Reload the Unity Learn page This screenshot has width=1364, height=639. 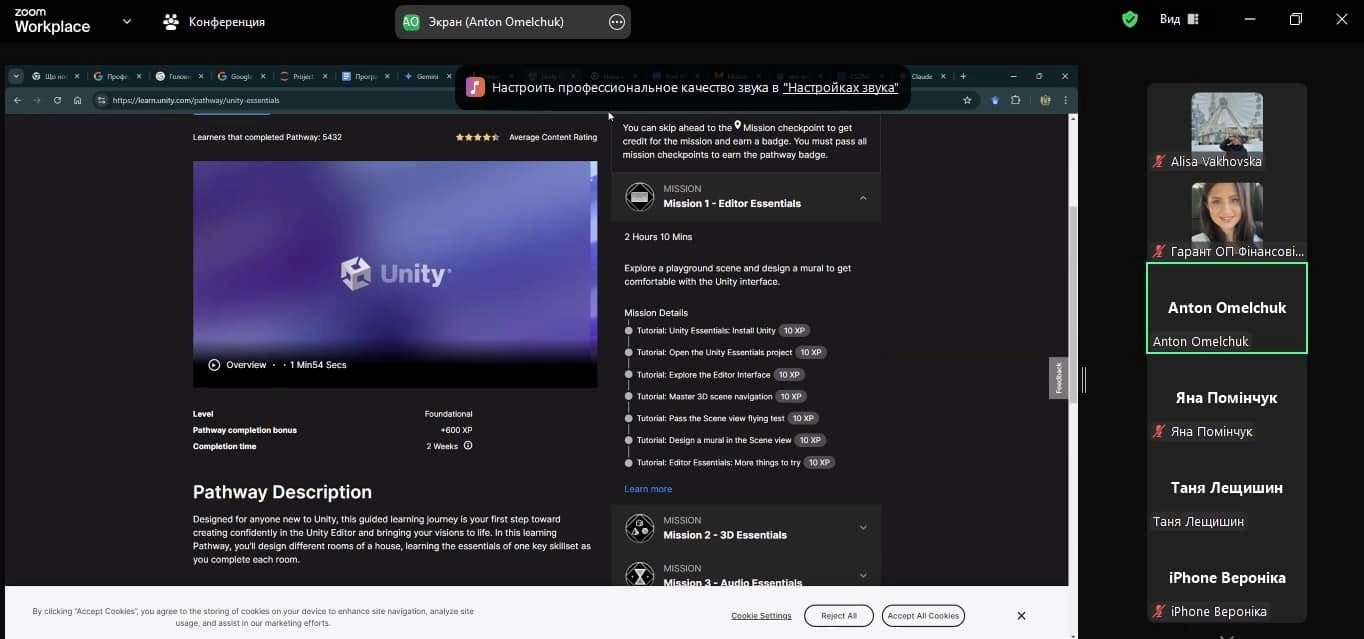pyautogui.click(x=57, y=100)
